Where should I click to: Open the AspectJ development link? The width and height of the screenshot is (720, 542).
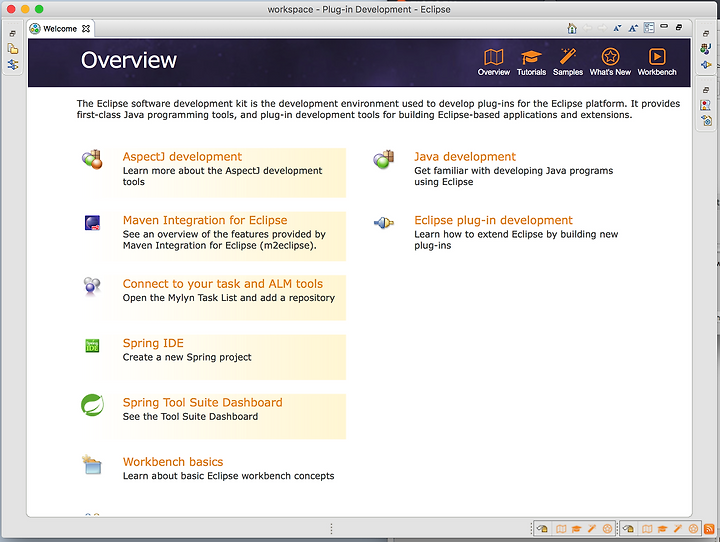182,157
